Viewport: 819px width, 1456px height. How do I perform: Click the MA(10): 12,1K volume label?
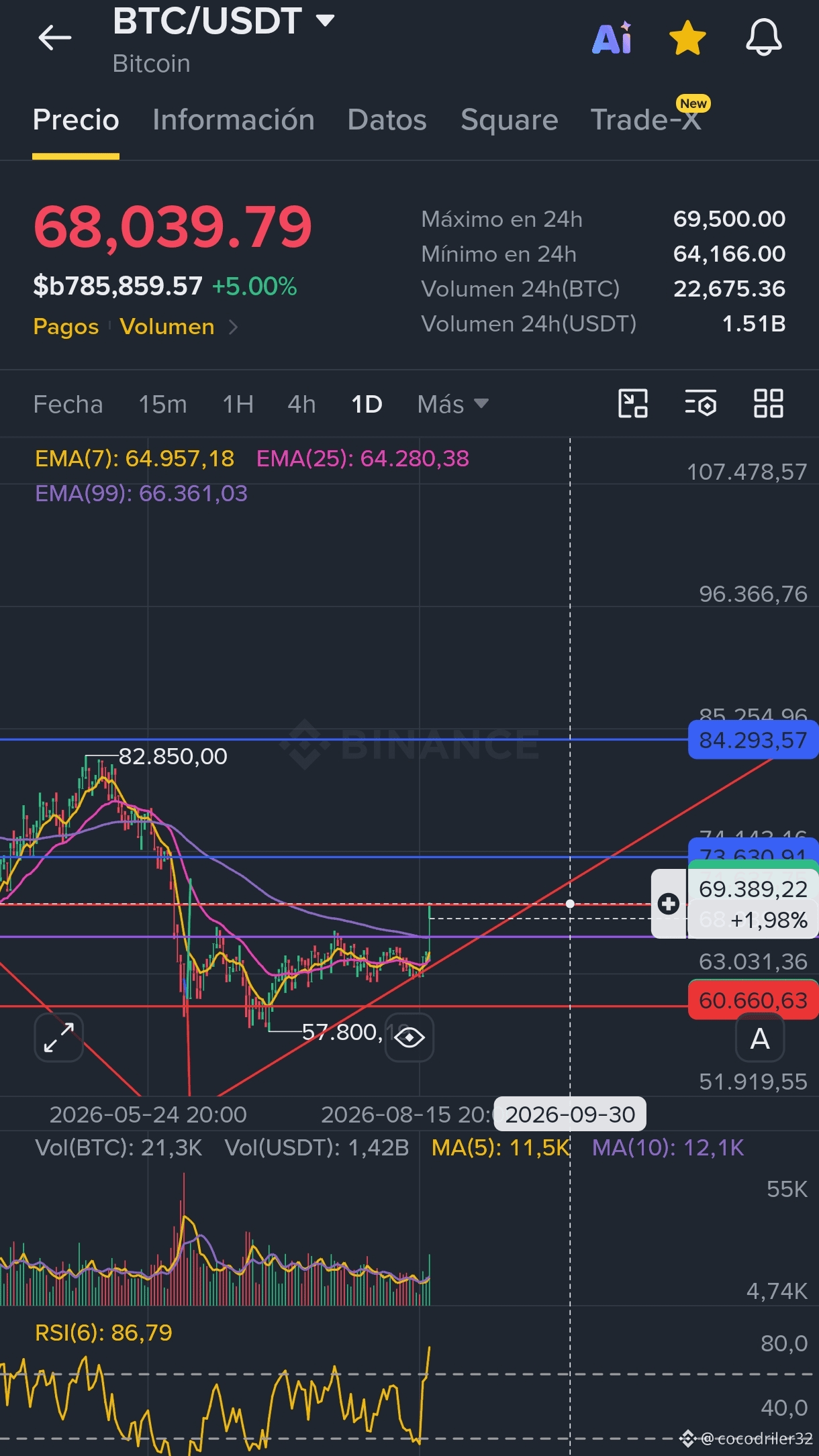668,1148
